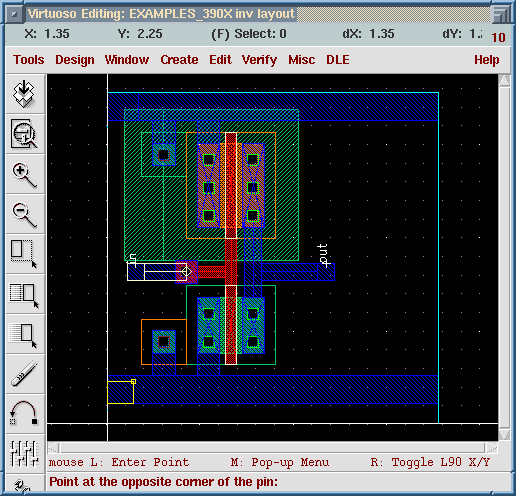Open the Tools menu
Screen dimensions: 516x496
(x=29, y=60)
